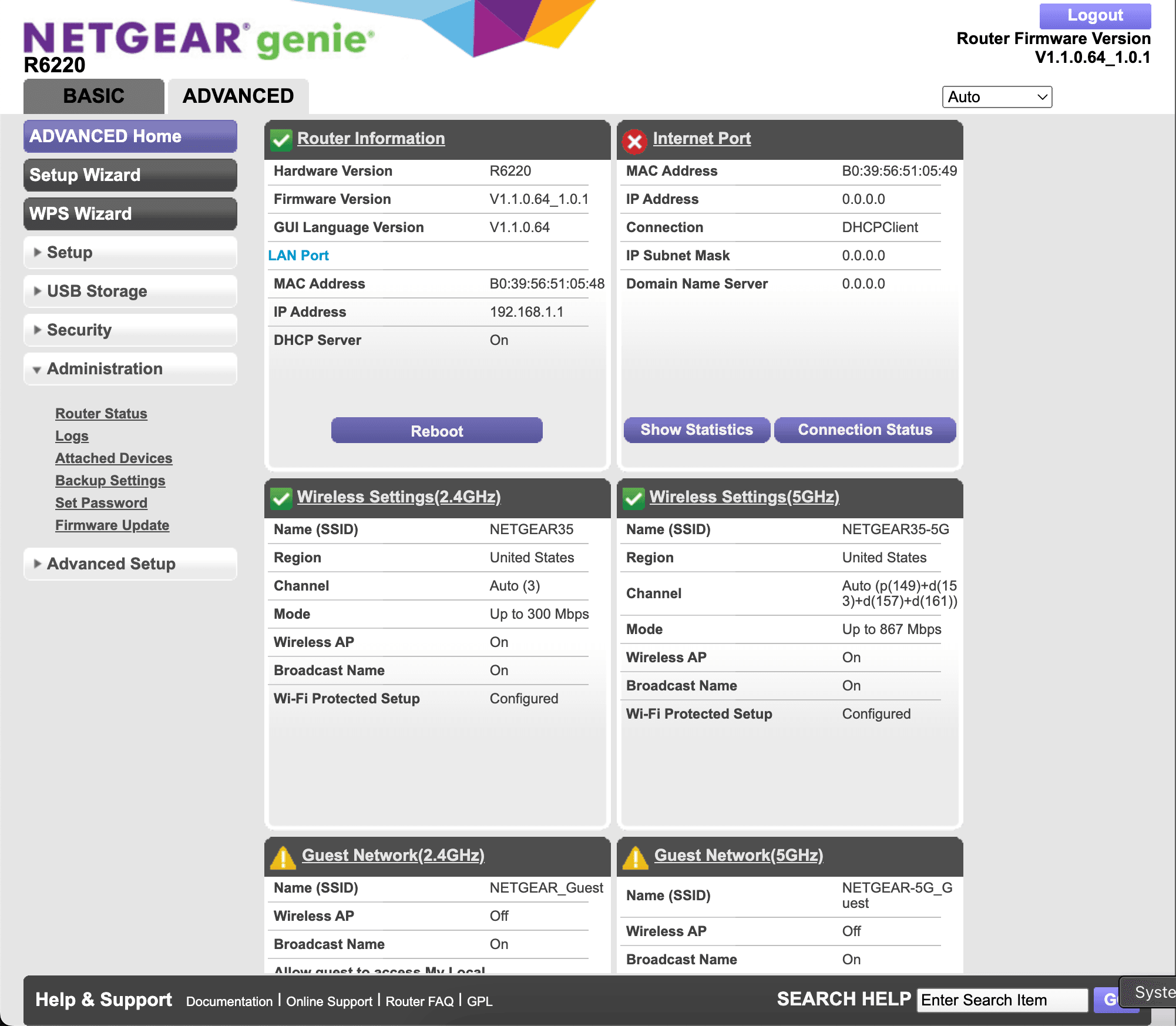This screenshot has width=1176, height=1026.
Task: Open the Set Password link
Action: pos(101,502)
